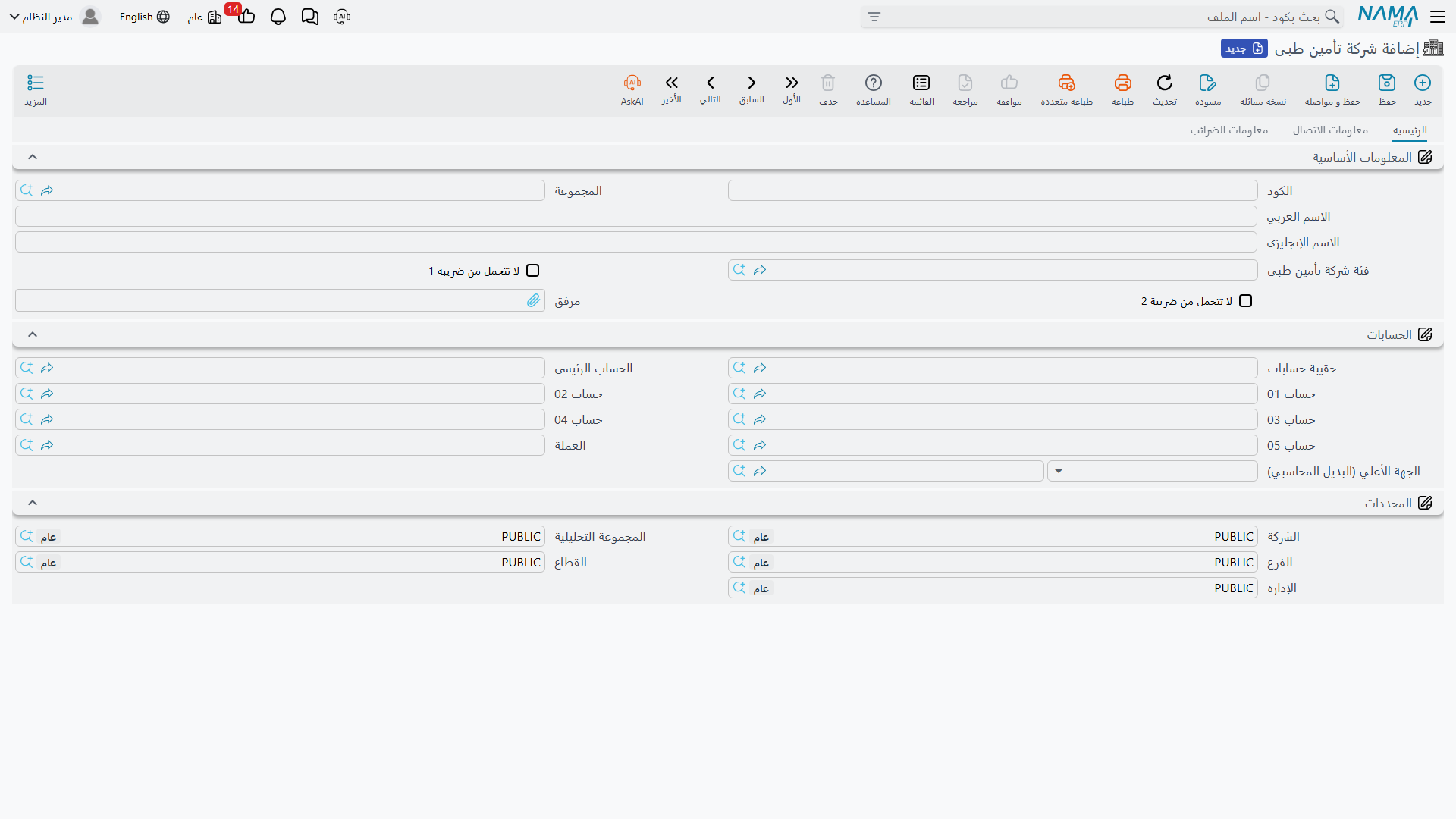The image size is (1456, 819).
Task: Click search icon in حساب 03 field
Action: click(x=740, y=419)
